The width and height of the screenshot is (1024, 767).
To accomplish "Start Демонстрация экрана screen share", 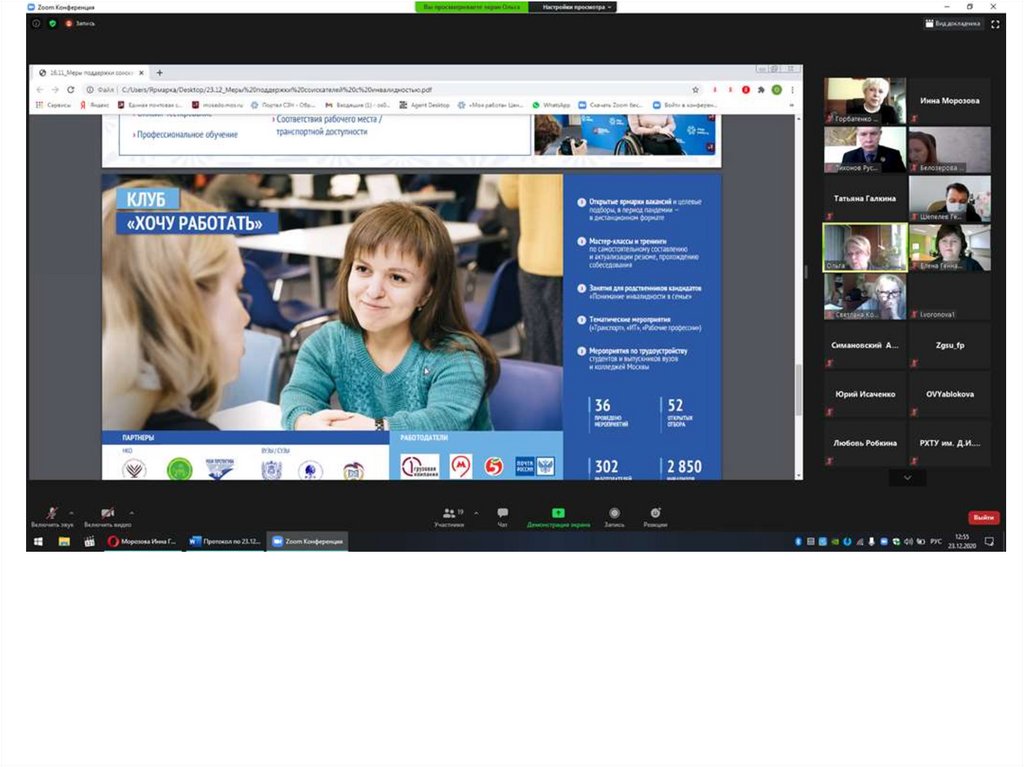I will click(558, 517).
